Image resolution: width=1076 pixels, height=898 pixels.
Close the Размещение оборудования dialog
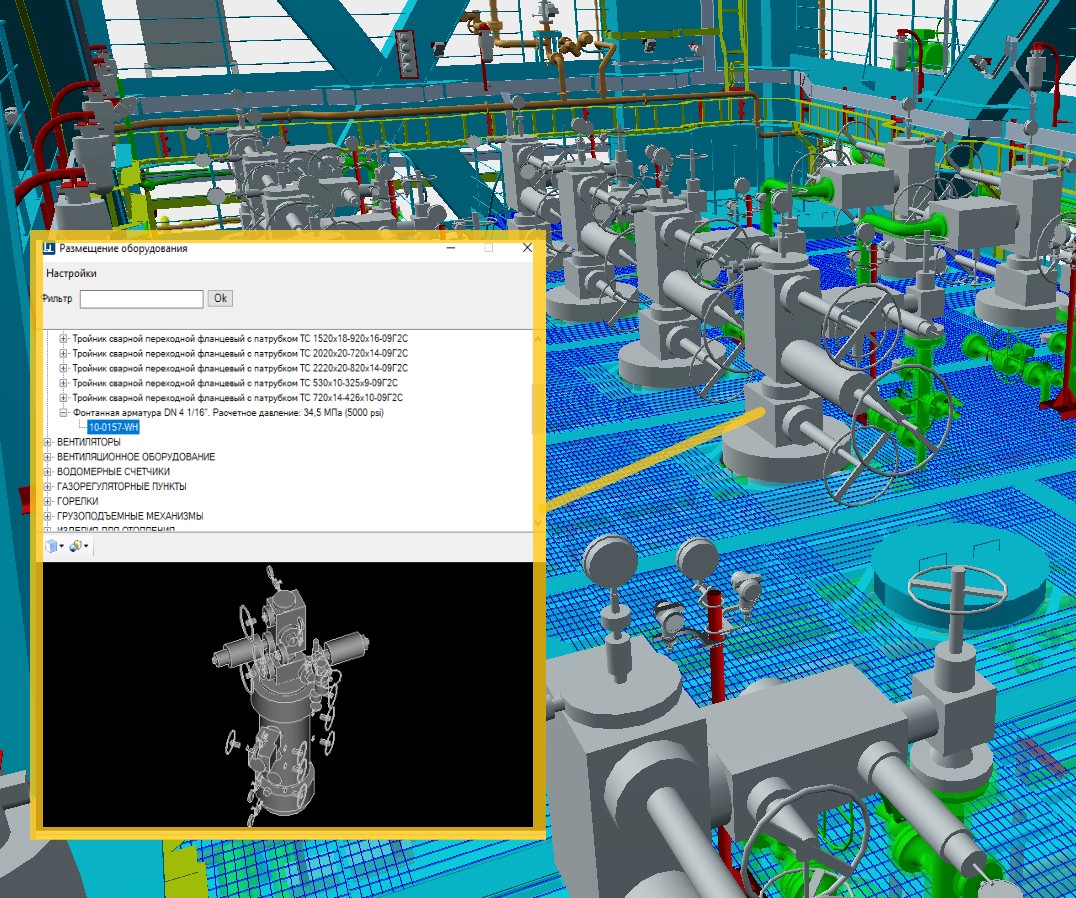[527, 248]
